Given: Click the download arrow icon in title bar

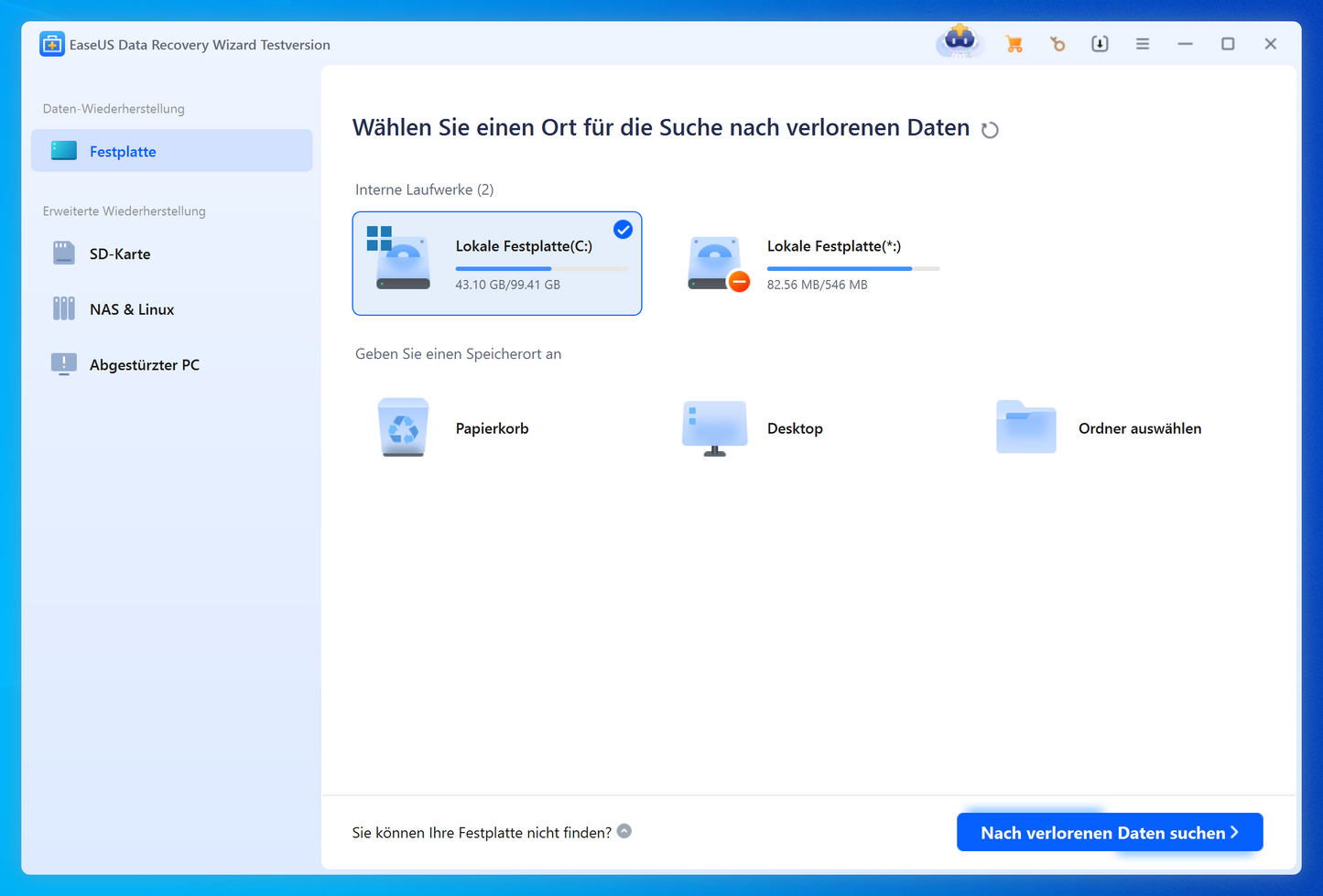Looking at the screenshot, I should (1100, 44).
